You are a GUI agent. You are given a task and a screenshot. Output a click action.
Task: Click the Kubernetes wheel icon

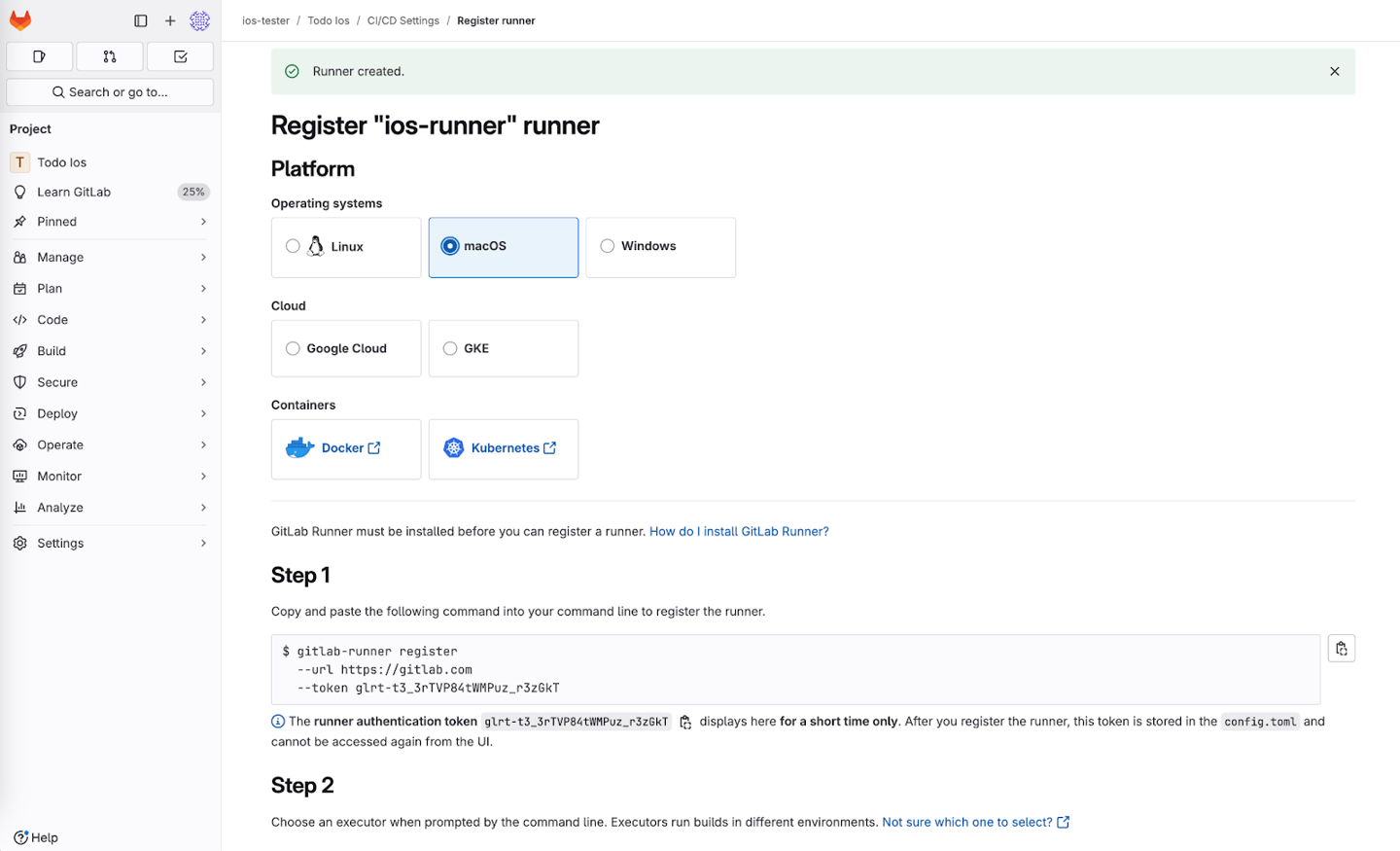pyautogui.click(x=454, y=447)
